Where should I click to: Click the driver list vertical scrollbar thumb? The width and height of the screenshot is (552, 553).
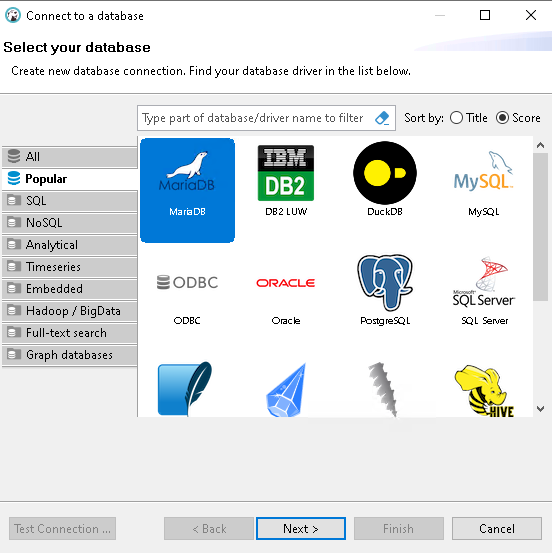click(540, 227)
